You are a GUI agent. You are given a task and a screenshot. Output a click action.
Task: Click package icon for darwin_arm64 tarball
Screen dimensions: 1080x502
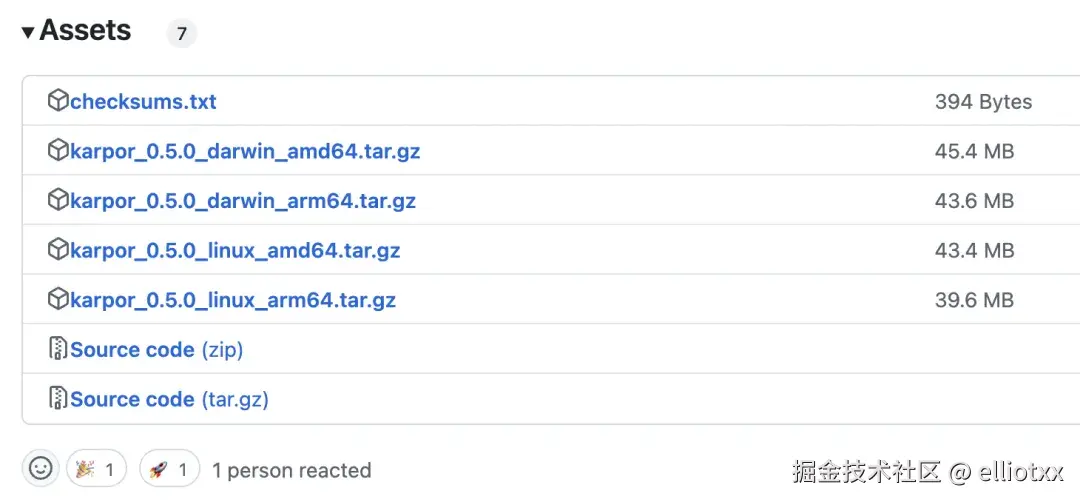58,200
